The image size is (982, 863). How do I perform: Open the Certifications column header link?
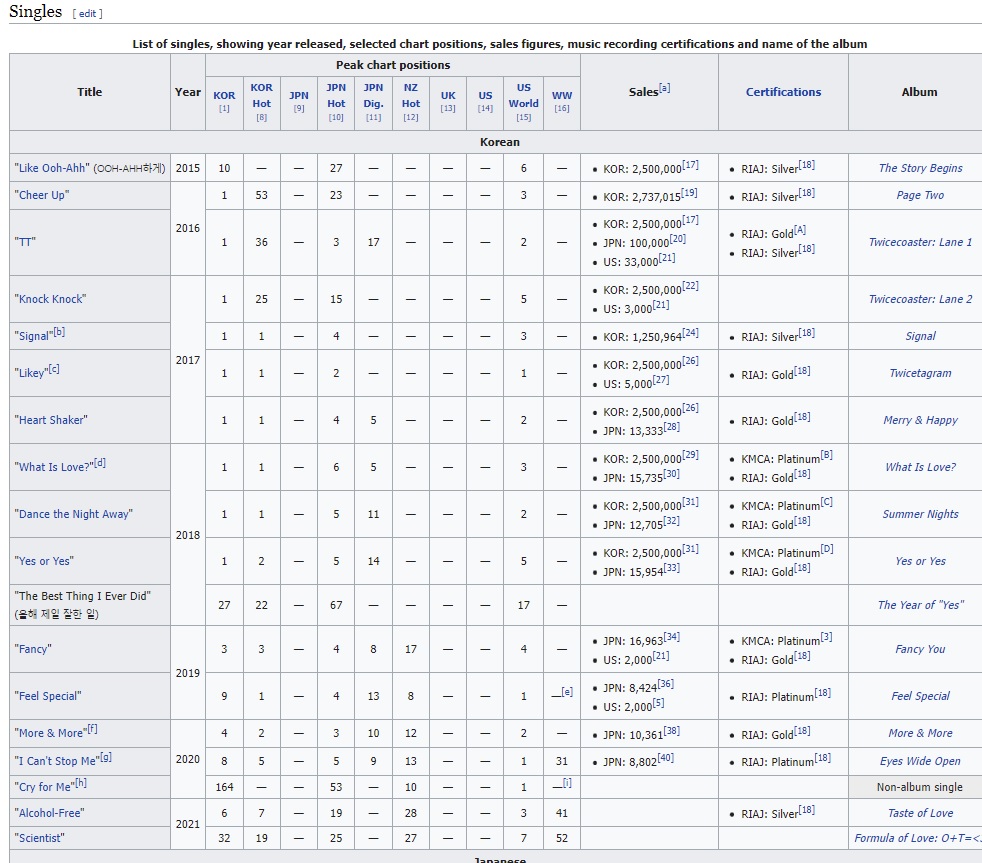coord(783,92)
